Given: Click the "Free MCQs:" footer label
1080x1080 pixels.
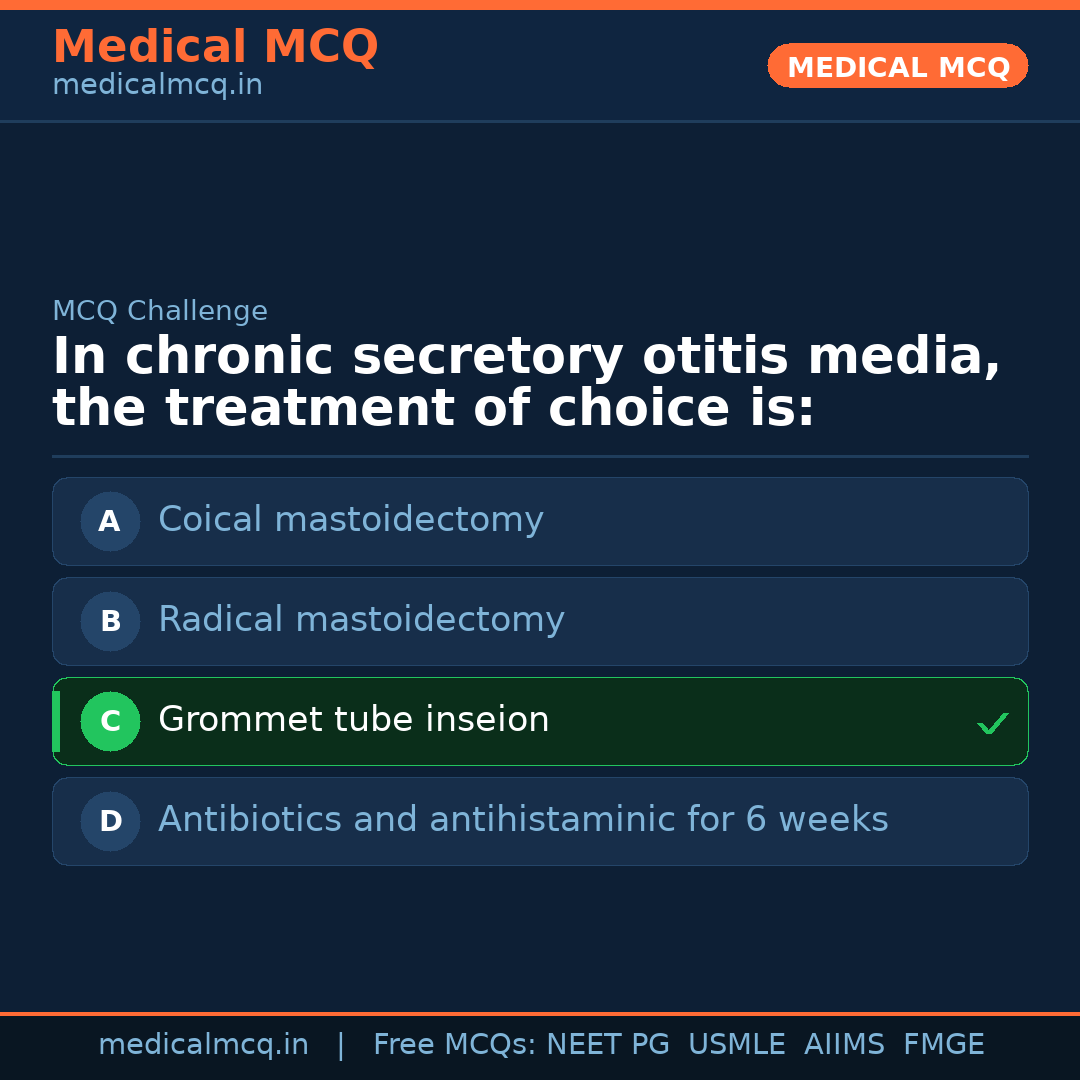Looking at the screenshot, I should (x=455, y=1045).
